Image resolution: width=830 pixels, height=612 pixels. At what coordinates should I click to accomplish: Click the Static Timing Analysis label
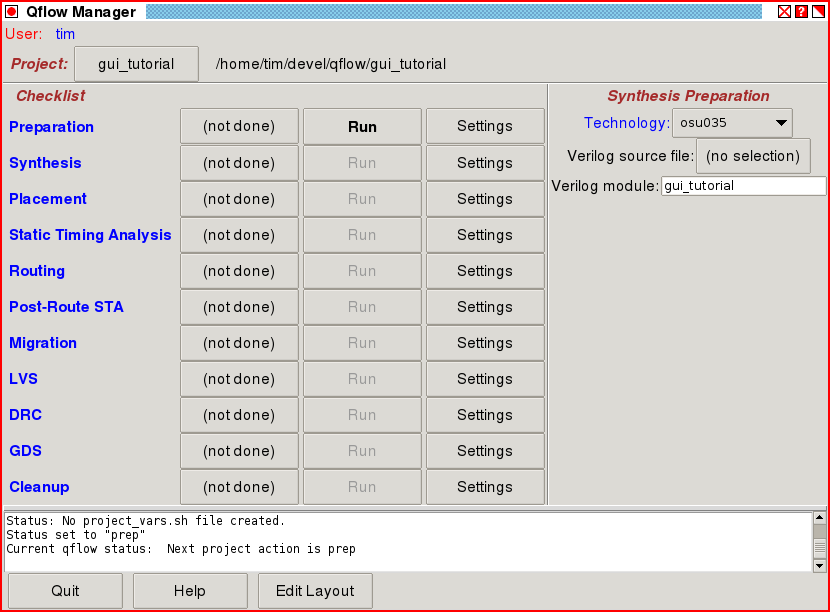point(90,235)
